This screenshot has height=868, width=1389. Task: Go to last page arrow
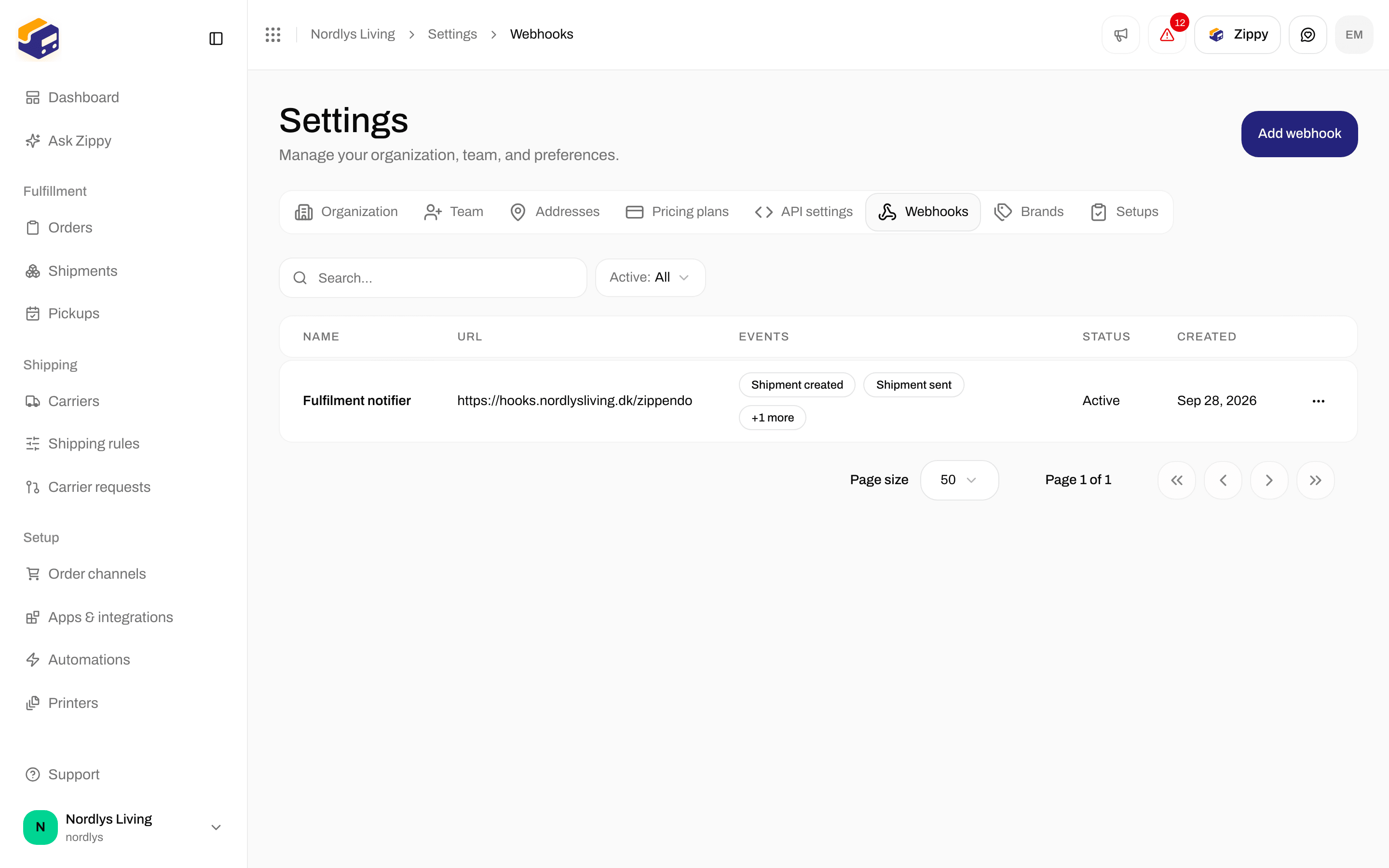pyautogui.click(x=1316, y=480)
